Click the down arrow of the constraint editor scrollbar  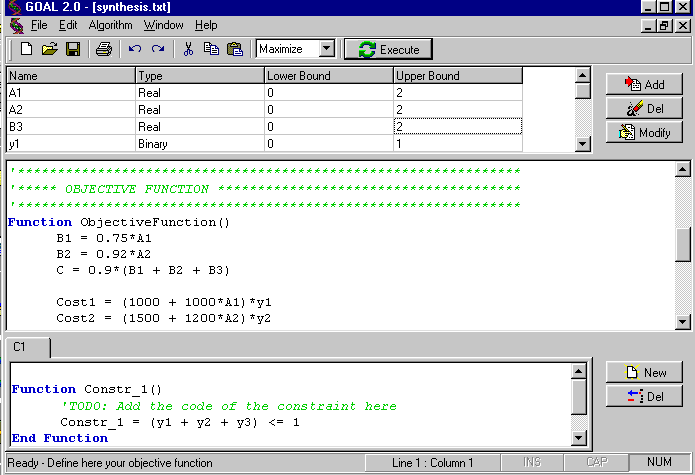pos(578,438)
